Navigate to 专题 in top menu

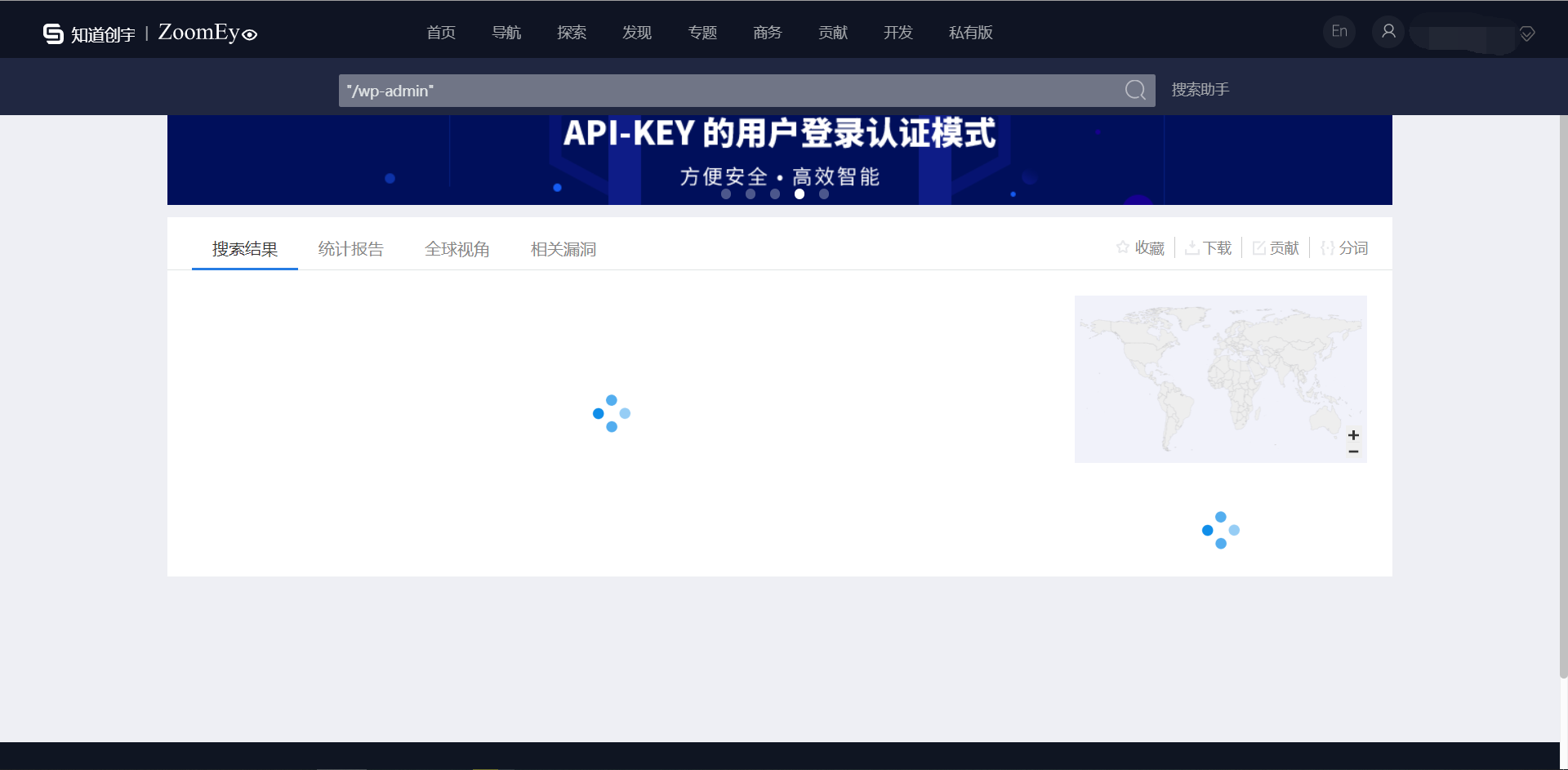[x=702, y=33]
